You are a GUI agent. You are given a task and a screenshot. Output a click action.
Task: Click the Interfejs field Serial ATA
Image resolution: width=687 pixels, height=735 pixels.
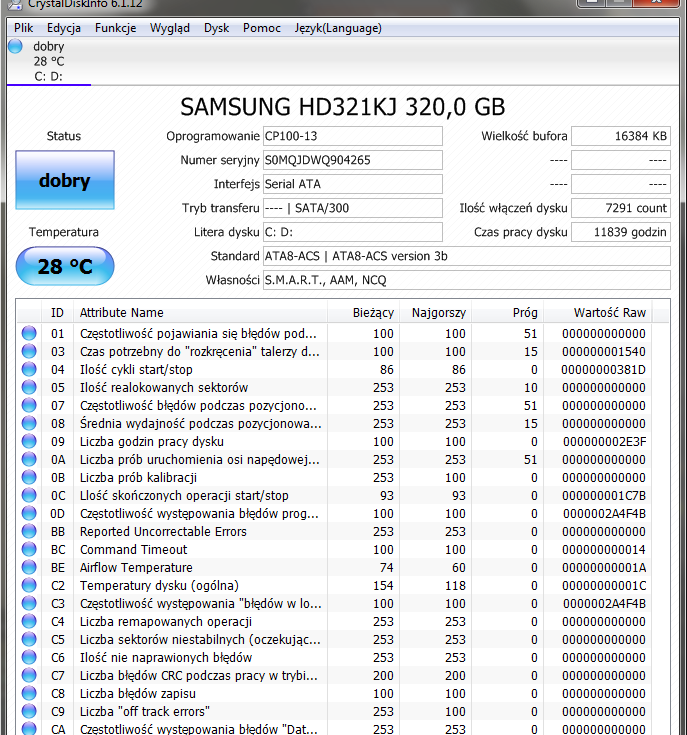(x=352, y=184)
